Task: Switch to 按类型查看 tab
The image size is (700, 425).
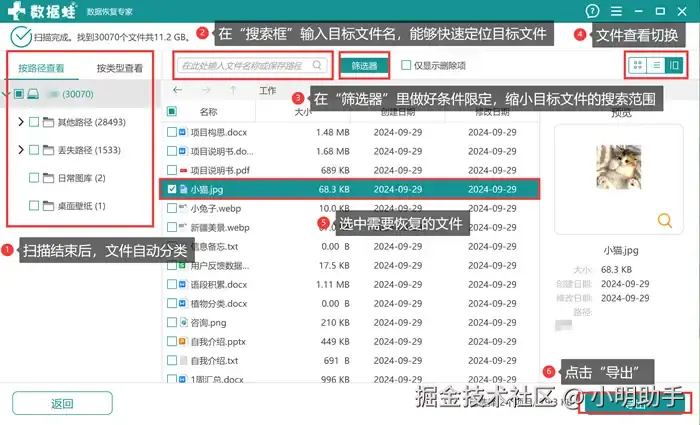Action: pyautogui.click(x=120, y=68)
